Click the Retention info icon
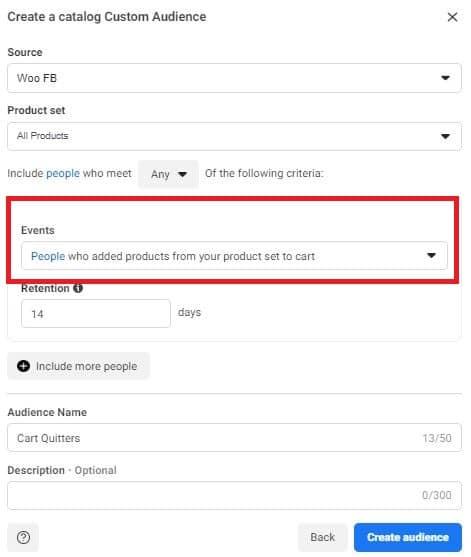 (78, 288)
